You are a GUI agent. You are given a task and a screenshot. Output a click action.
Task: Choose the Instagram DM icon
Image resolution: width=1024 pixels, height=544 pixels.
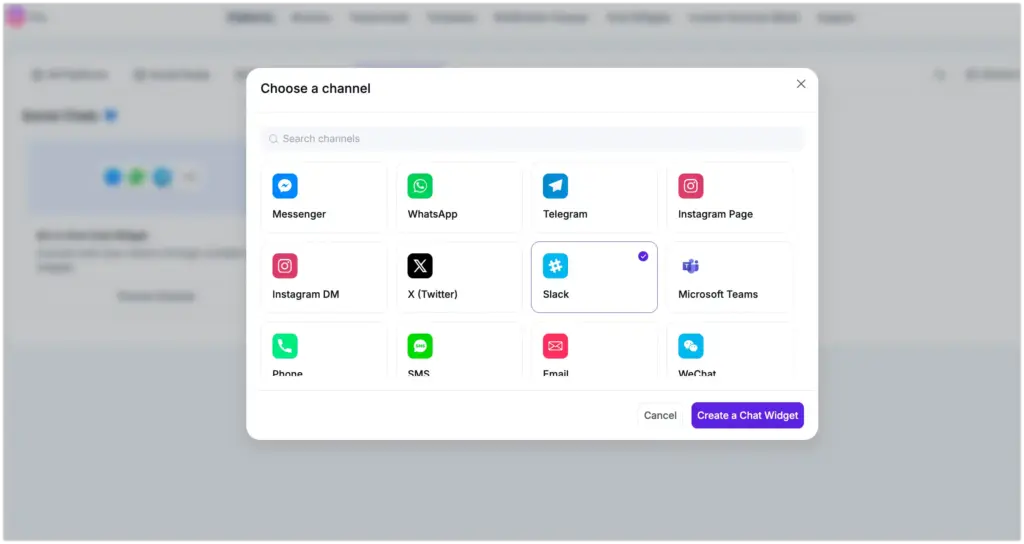(285, 266)
